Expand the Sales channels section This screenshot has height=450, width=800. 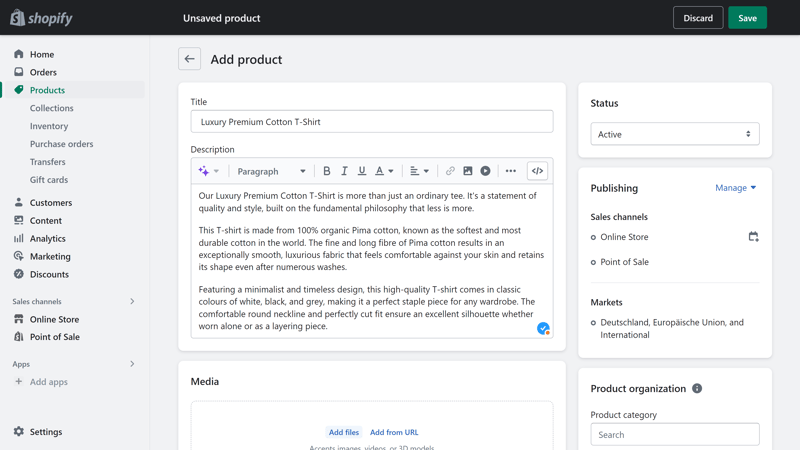pos(132,302)
